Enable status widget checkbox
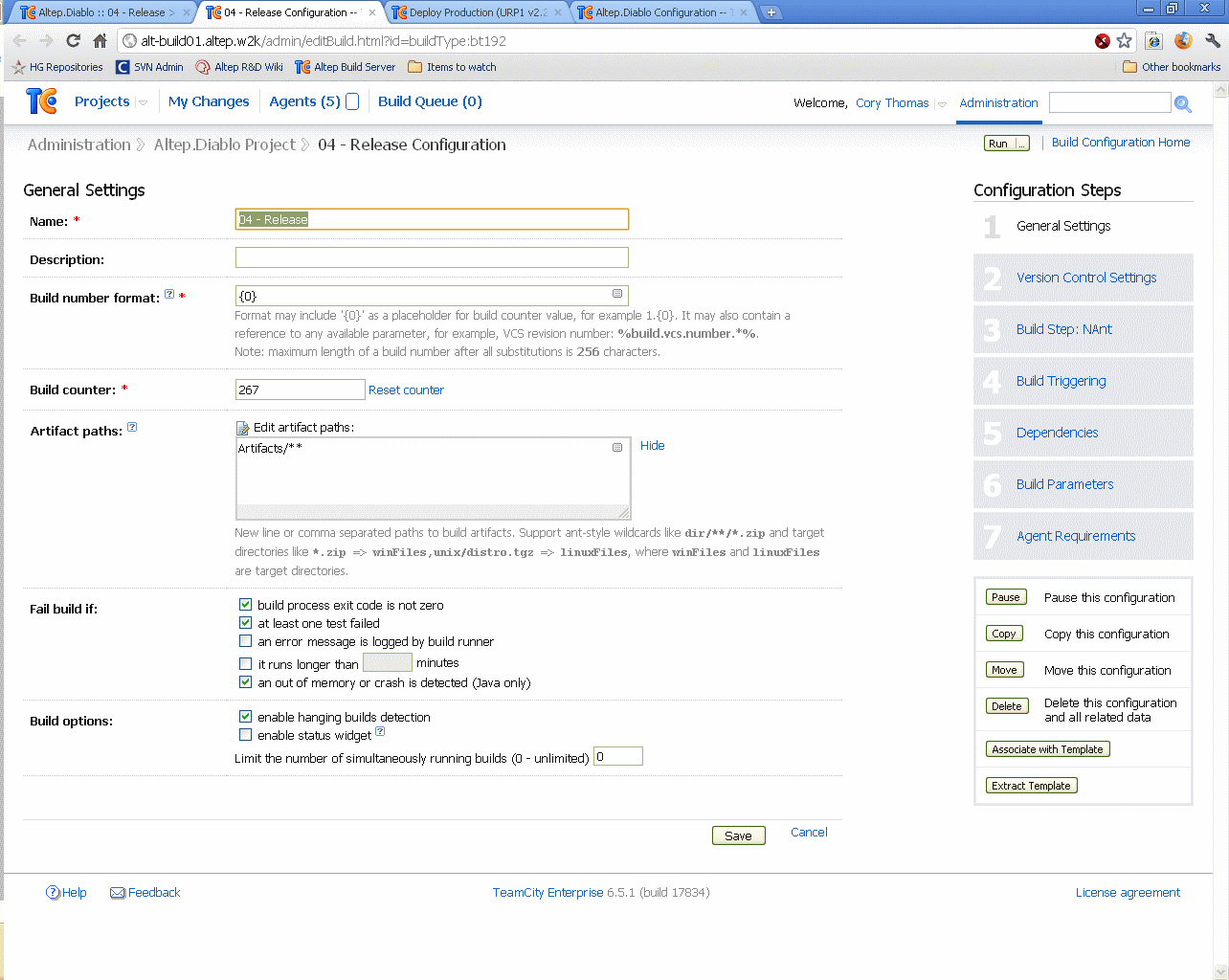1229x980 pixels. click(245, 735)
